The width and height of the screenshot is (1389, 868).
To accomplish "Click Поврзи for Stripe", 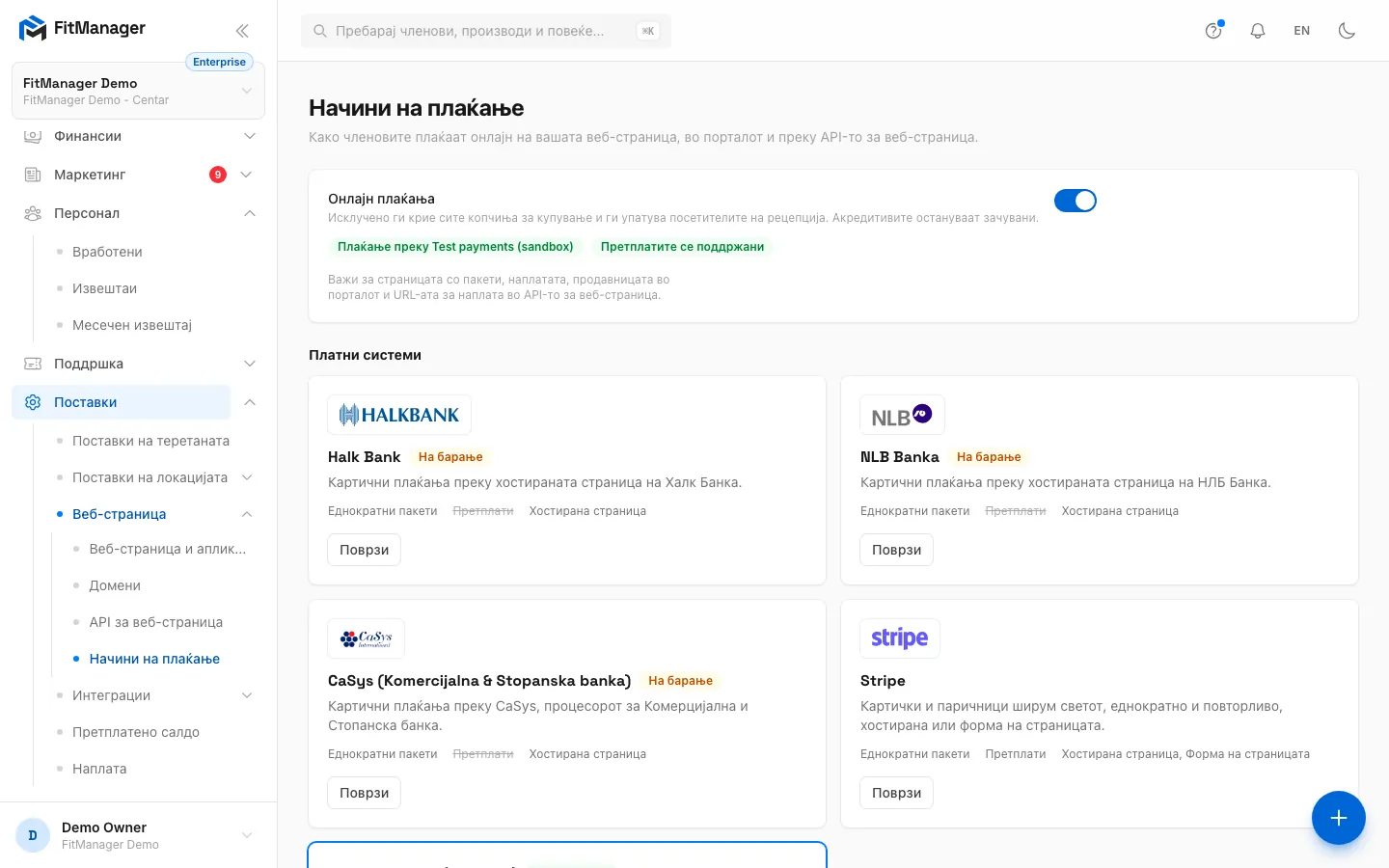I will click(897, 793).
